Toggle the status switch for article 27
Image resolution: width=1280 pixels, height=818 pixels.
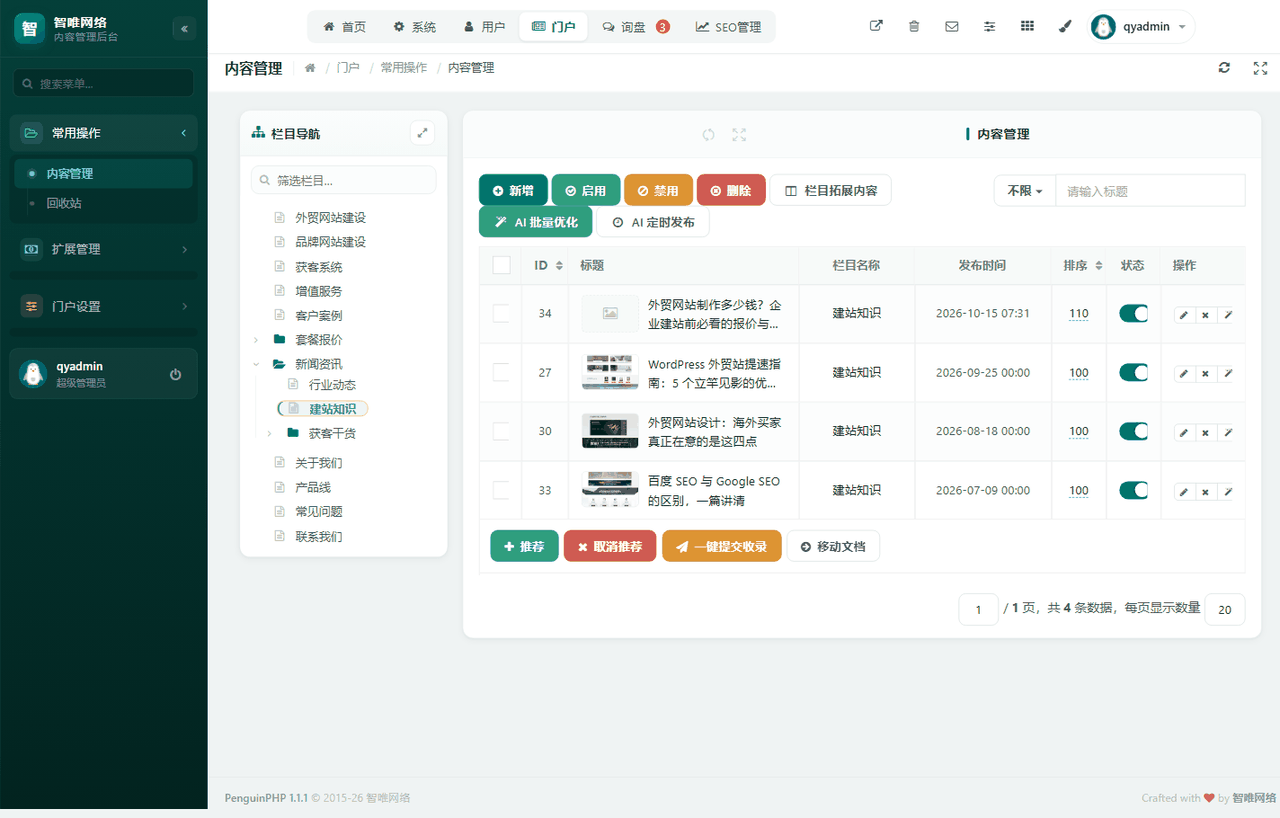coord(1134,373)
